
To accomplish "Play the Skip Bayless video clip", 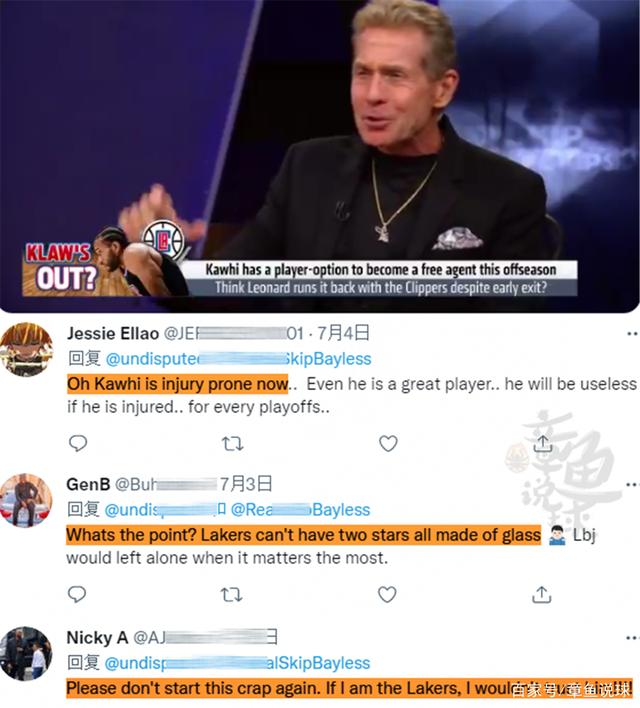I will click(320, 156).
